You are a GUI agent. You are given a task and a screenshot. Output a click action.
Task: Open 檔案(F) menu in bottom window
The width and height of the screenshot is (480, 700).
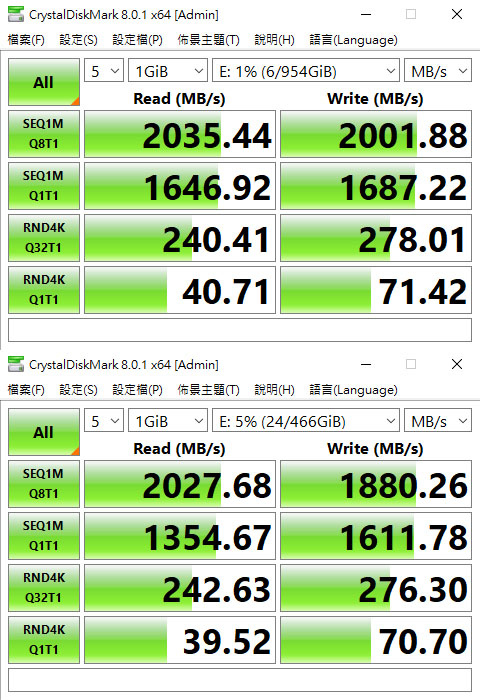point(26,390)
